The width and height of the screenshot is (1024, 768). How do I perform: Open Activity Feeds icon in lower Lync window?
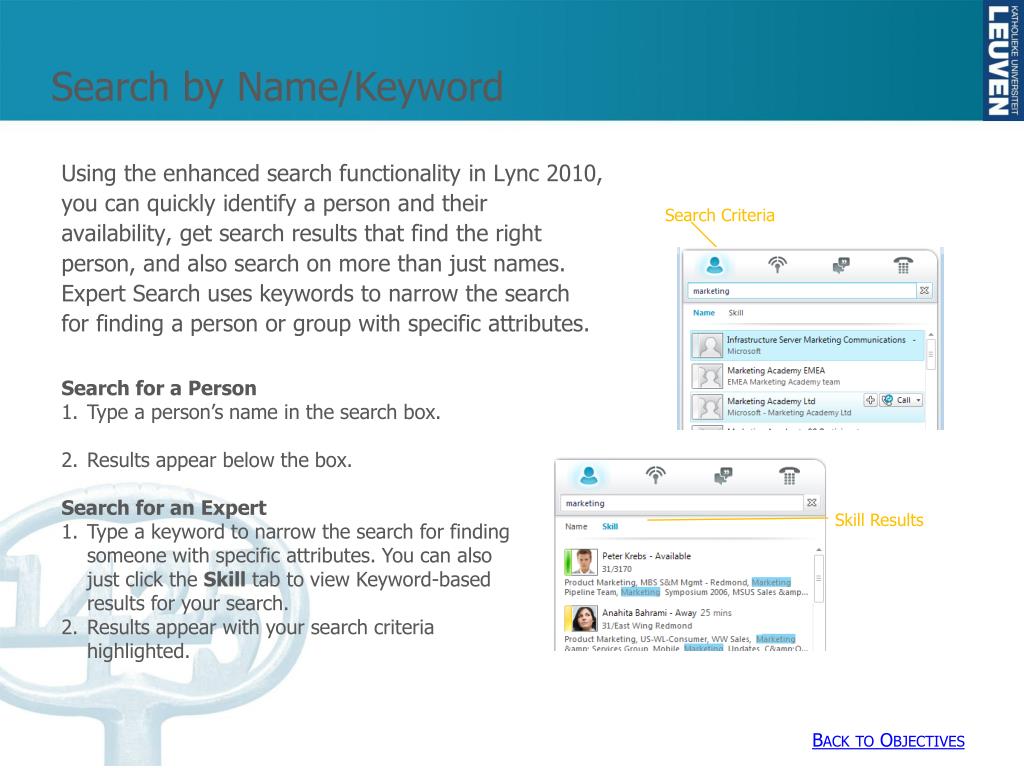click(x=656, y=476)
